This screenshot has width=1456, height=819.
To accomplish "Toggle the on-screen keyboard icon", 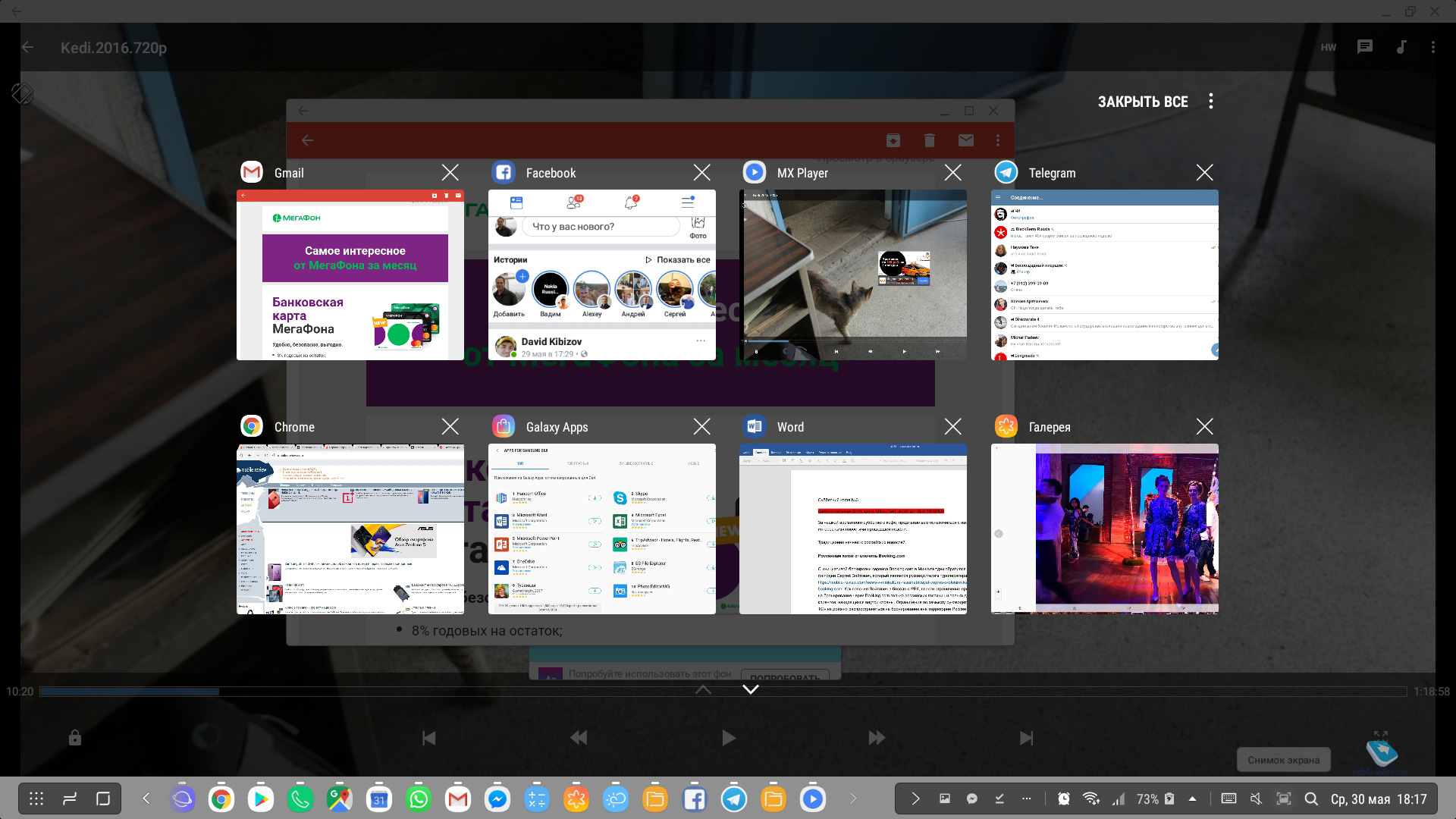I will [1228, 799].
